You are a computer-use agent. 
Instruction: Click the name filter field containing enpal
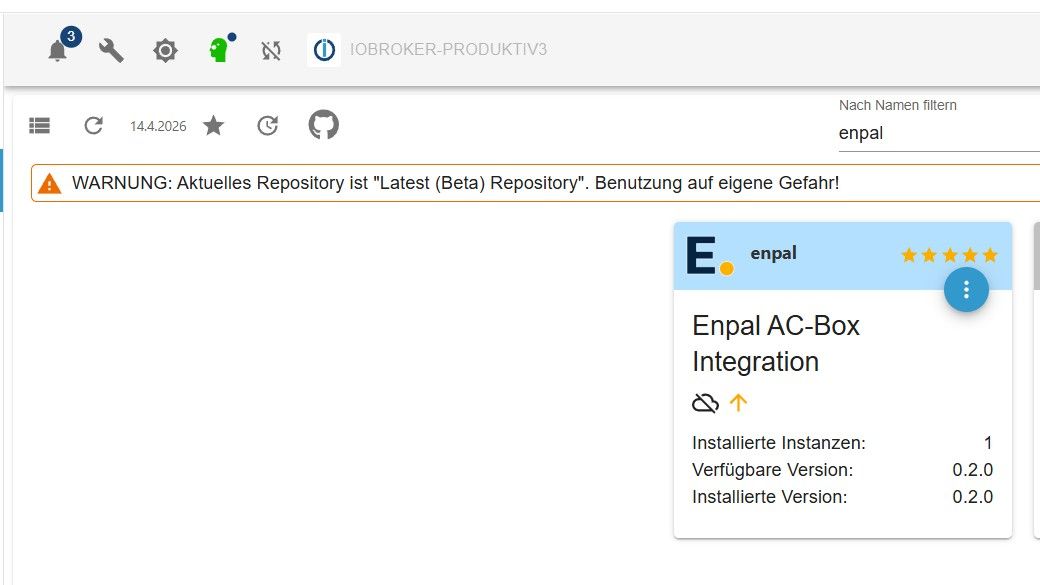[939, 133]
